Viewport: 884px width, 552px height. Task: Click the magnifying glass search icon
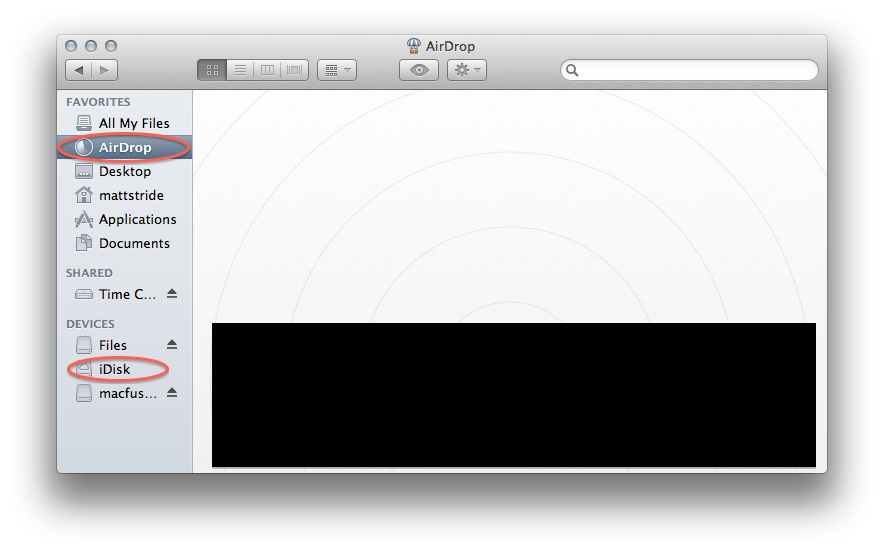click(572, 70)
